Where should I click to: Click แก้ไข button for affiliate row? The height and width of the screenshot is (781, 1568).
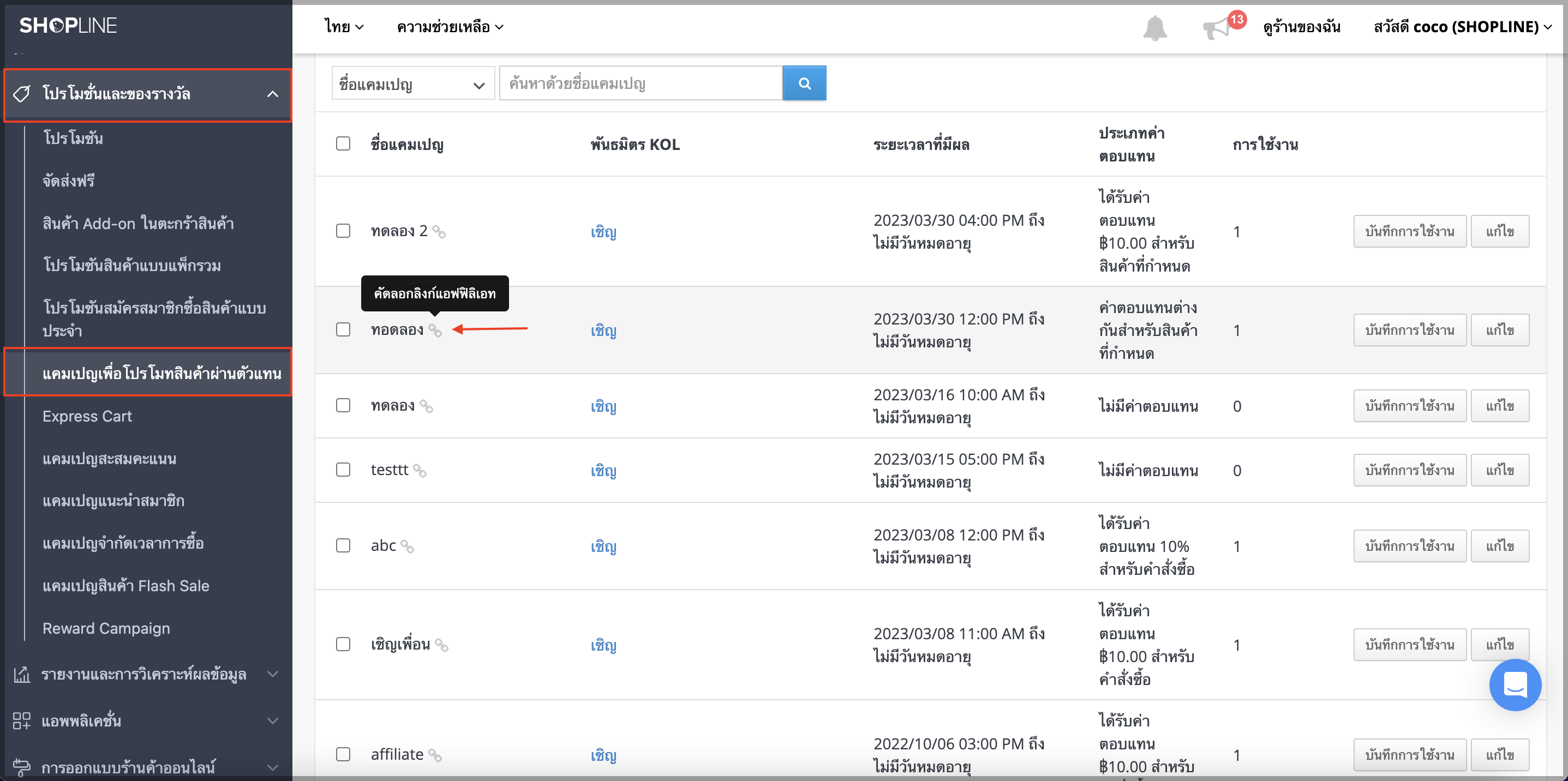point(1500,754)
